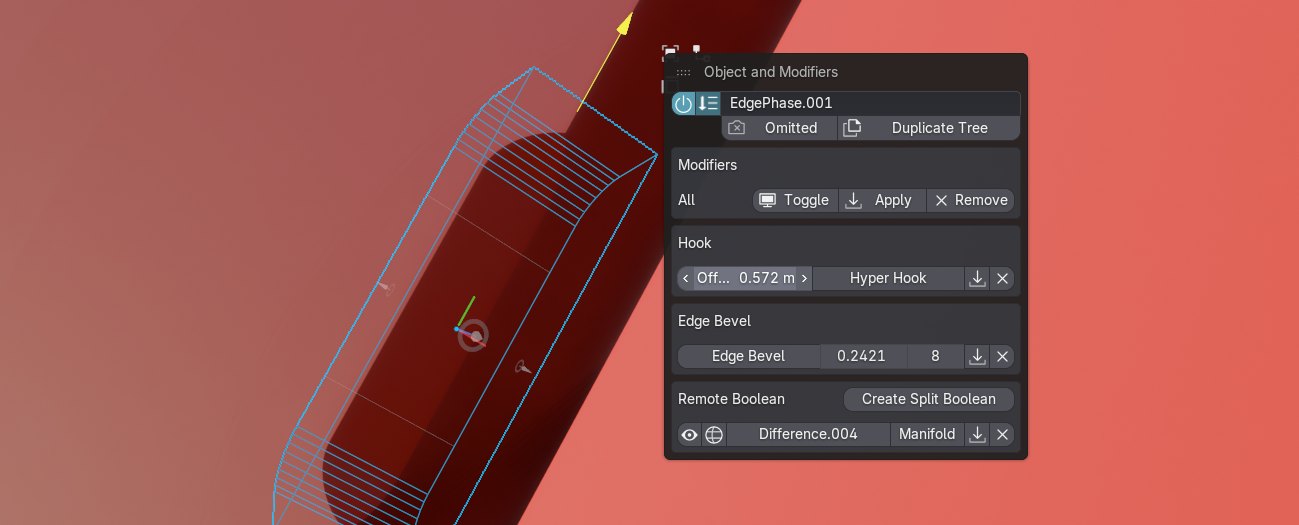This screenshot has width=1299, height=525.
Task: Apply all modifiers
Action: point(882,200)
